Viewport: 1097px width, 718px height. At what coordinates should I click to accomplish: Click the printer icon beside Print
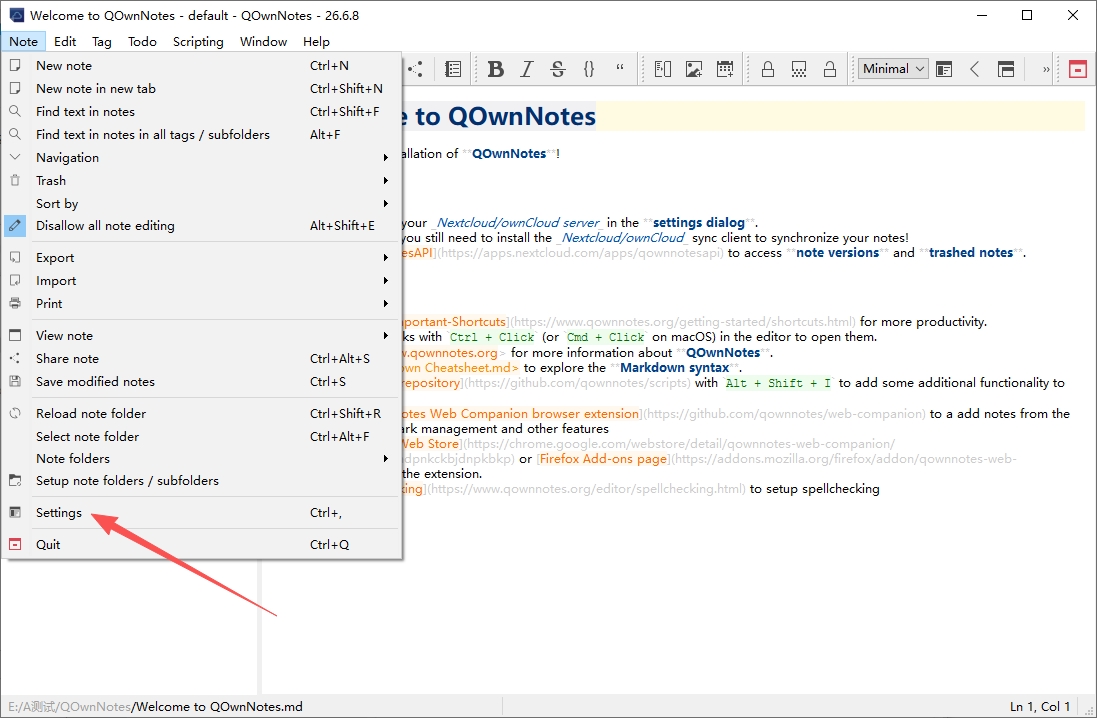15,303
